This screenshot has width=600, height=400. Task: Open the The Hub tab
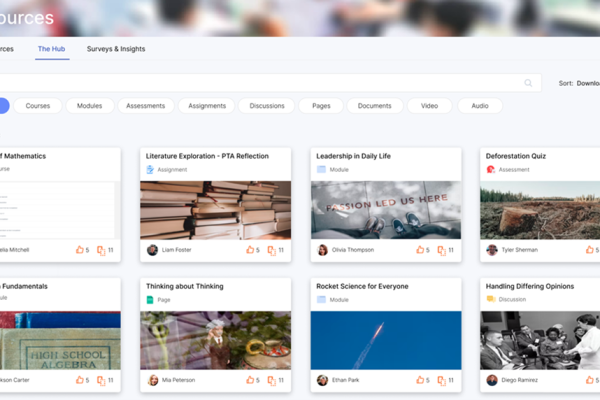52,49
